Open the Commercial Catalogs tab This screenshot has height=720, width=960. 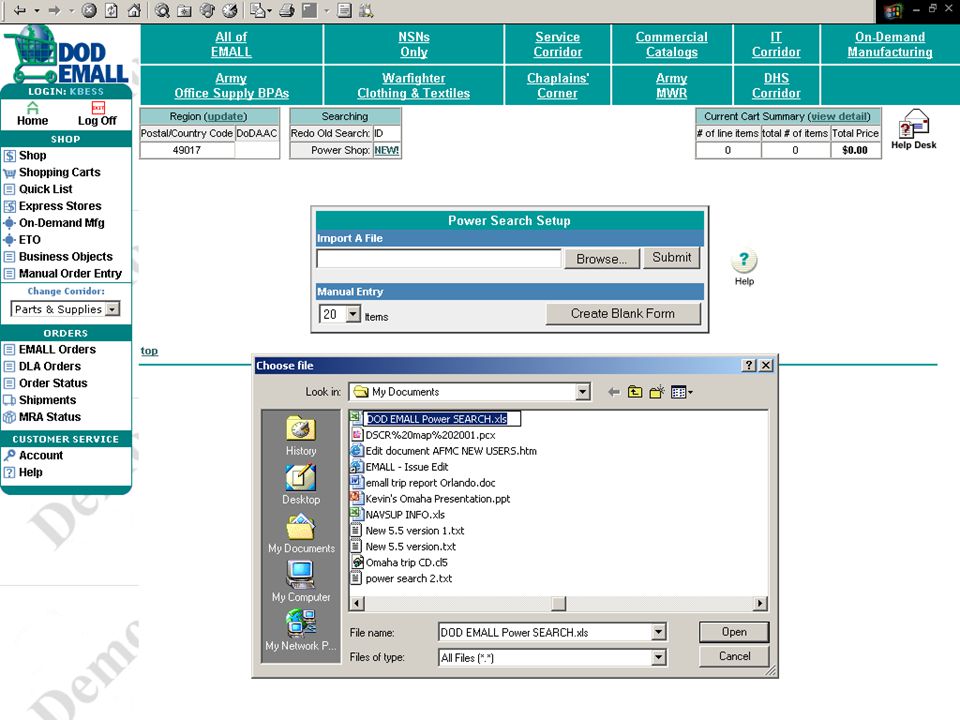pos(672,44)
